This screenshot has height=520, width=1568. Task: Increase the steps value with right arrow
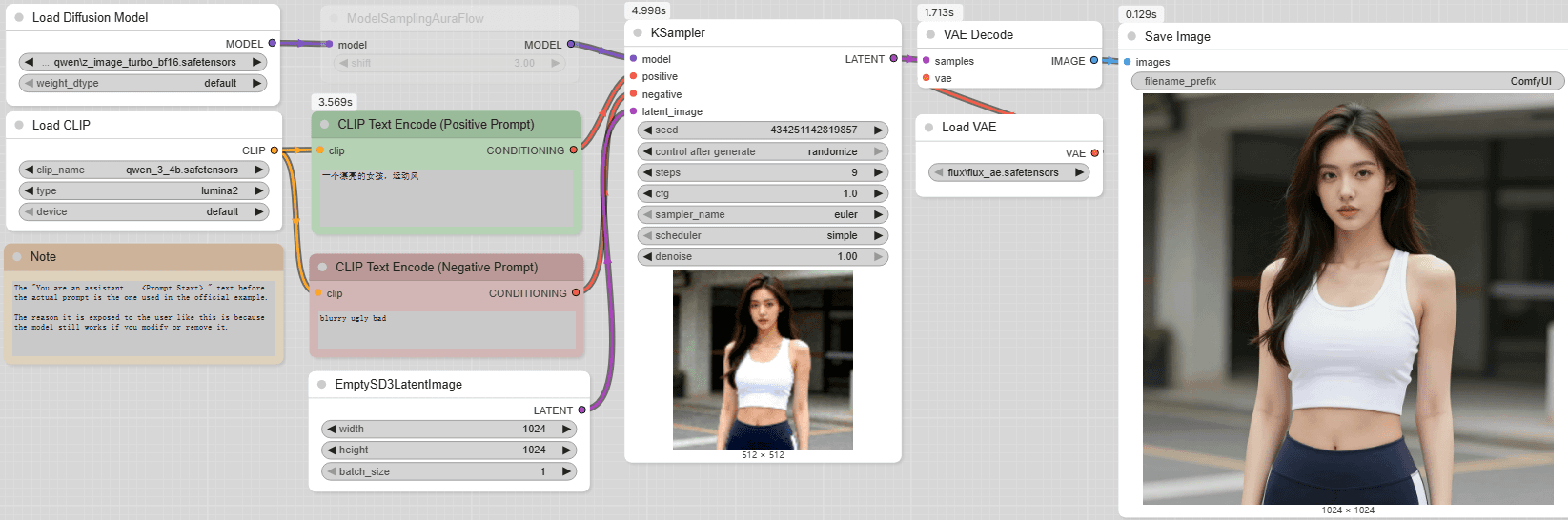[878, 172]
